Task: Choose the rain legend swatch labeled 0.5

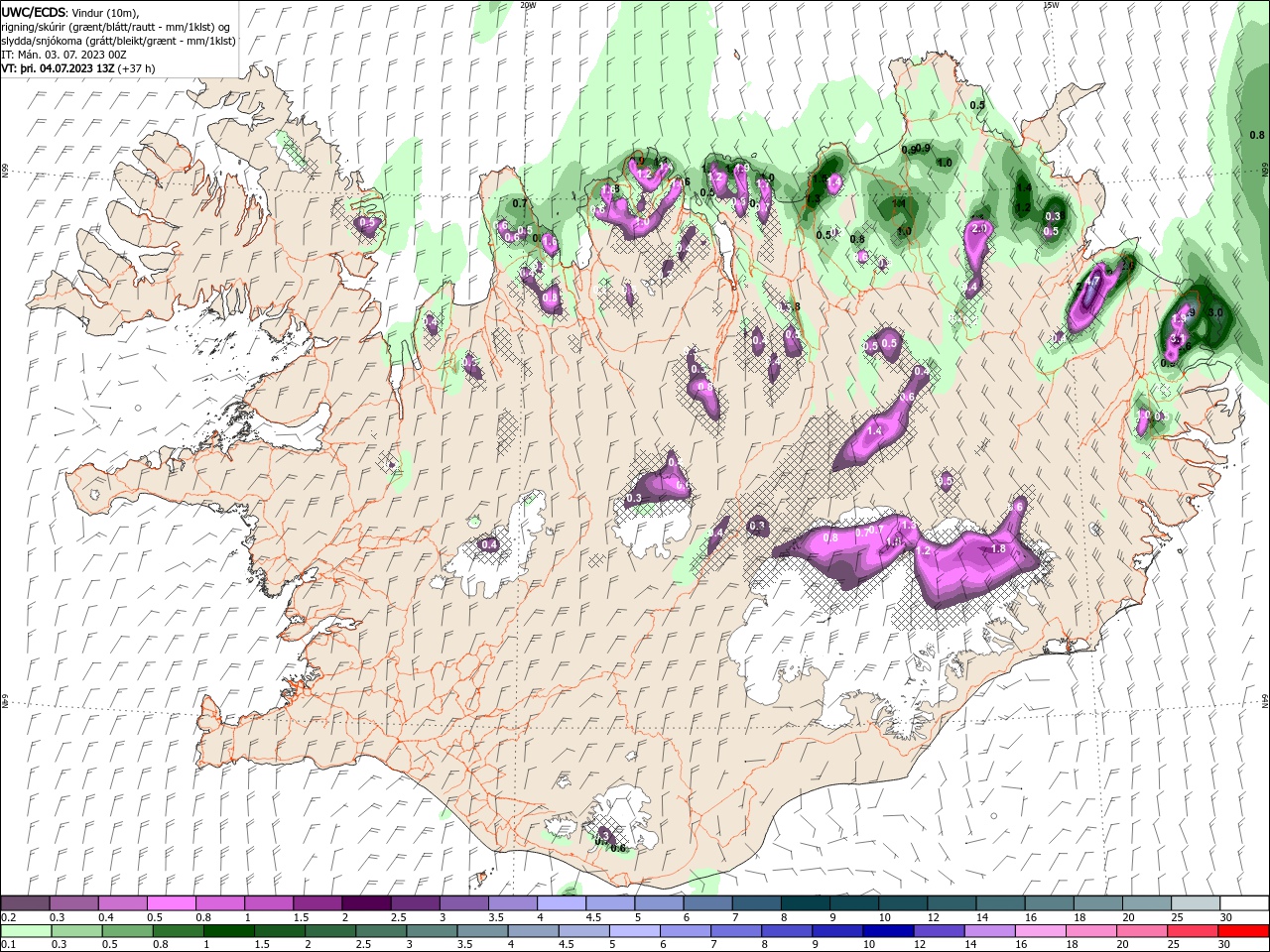Action: 128,931
